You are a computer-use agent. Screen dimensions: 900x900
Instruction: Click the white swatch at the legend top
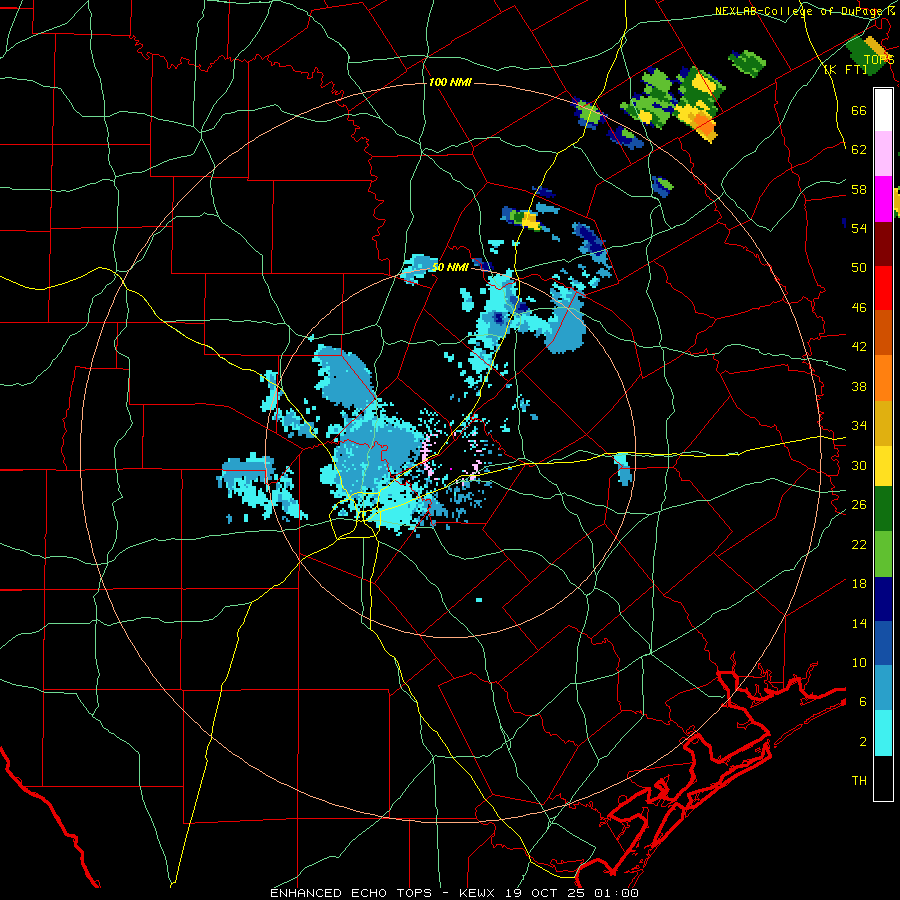pyautogui.click(x=883, y=110)
